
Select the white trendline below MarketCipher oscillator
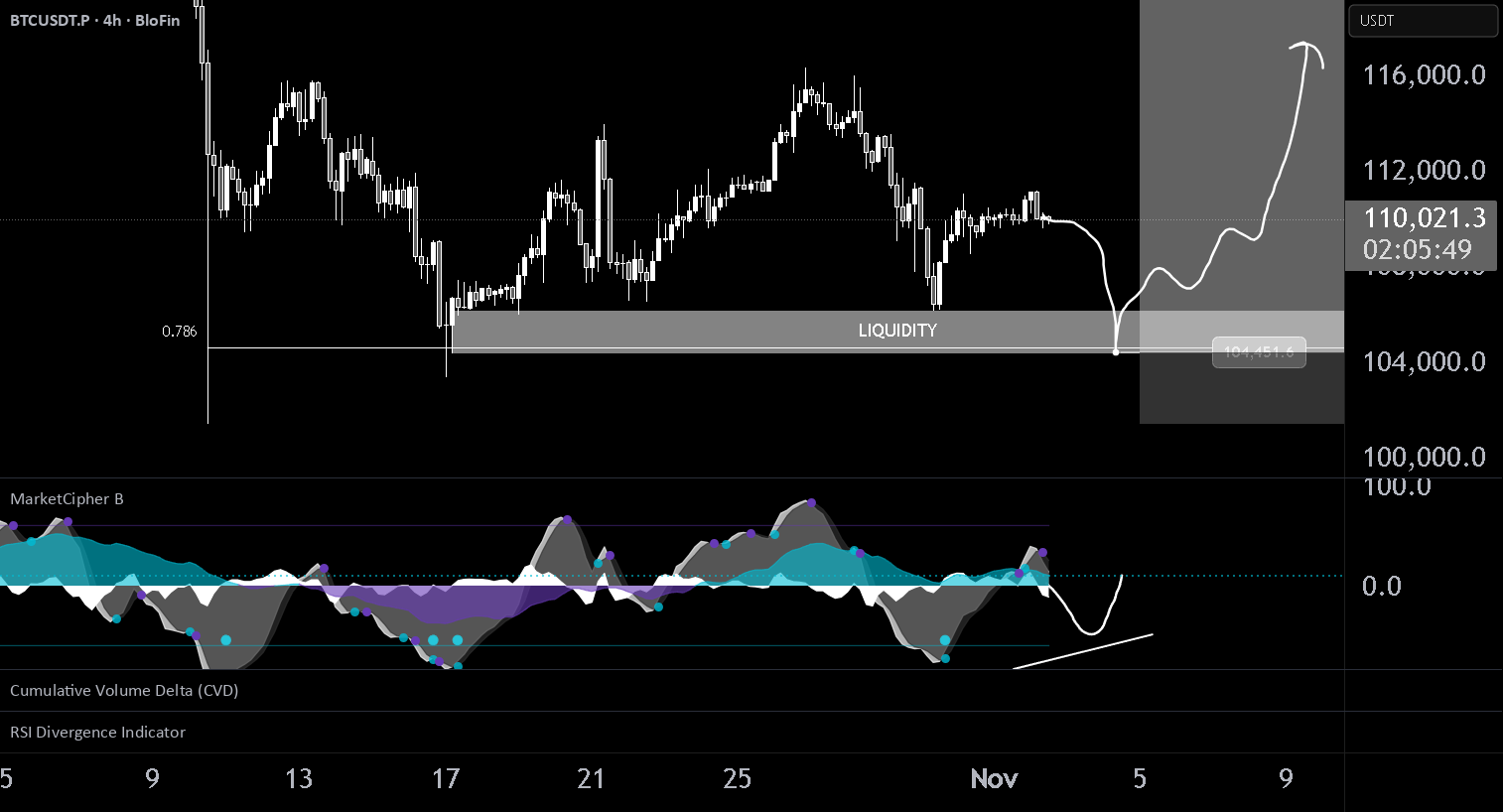[1083, 651]
